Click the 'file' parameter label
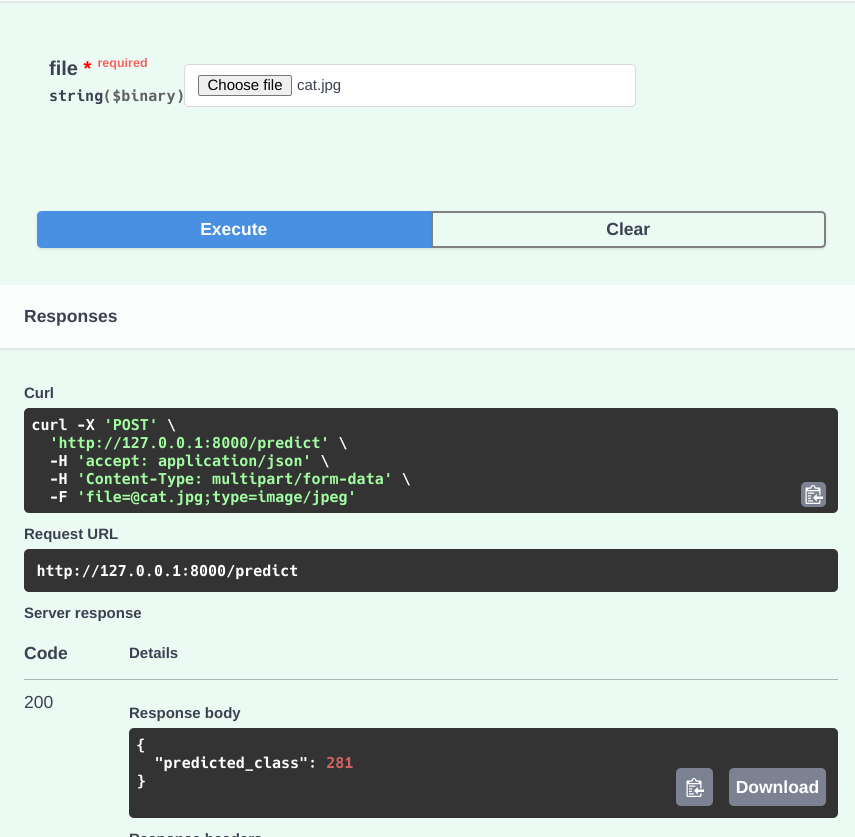855x837 pixels. 63,68
